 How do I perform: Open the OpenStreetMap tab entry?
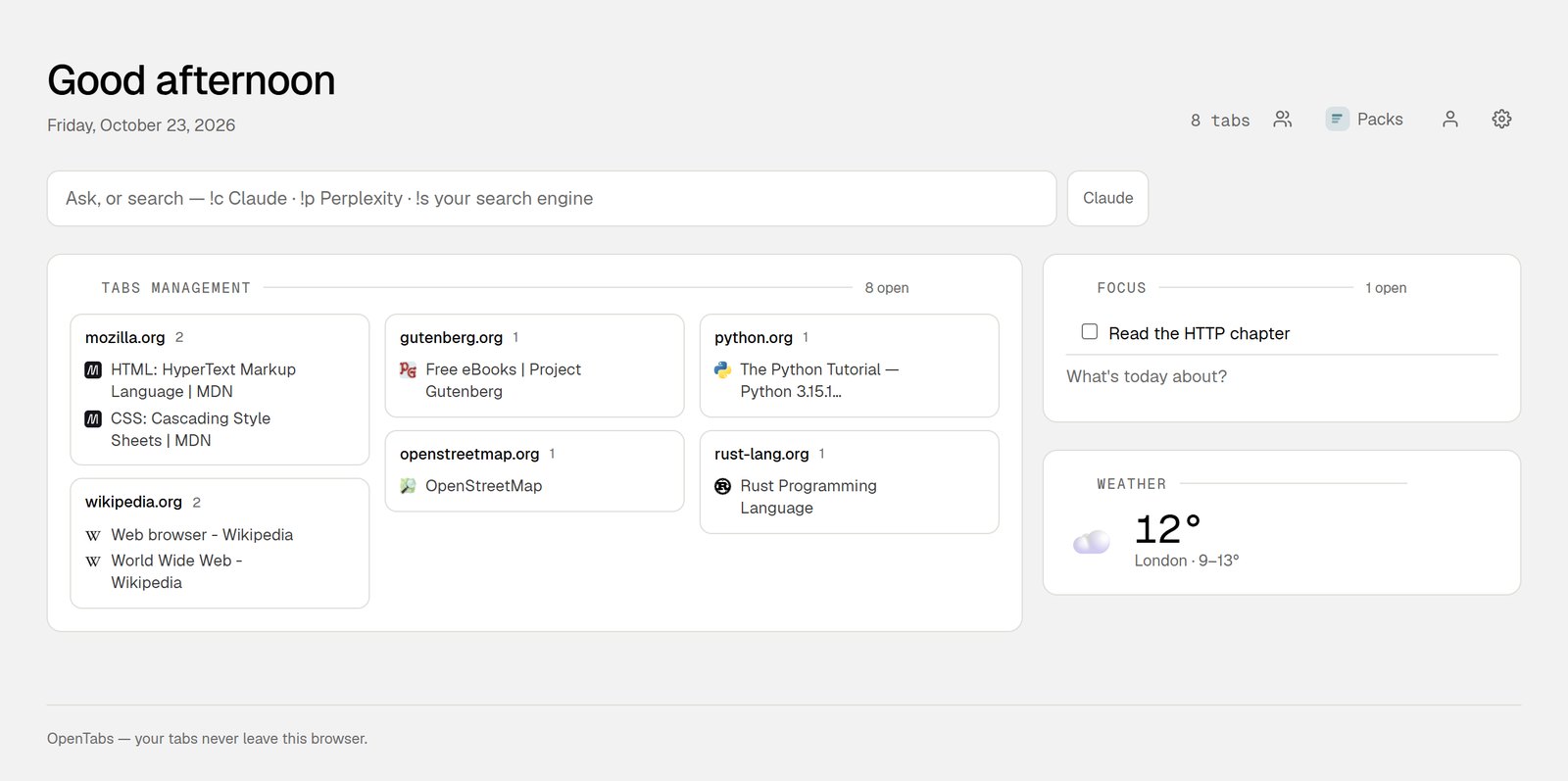click(x=483, y=486)
